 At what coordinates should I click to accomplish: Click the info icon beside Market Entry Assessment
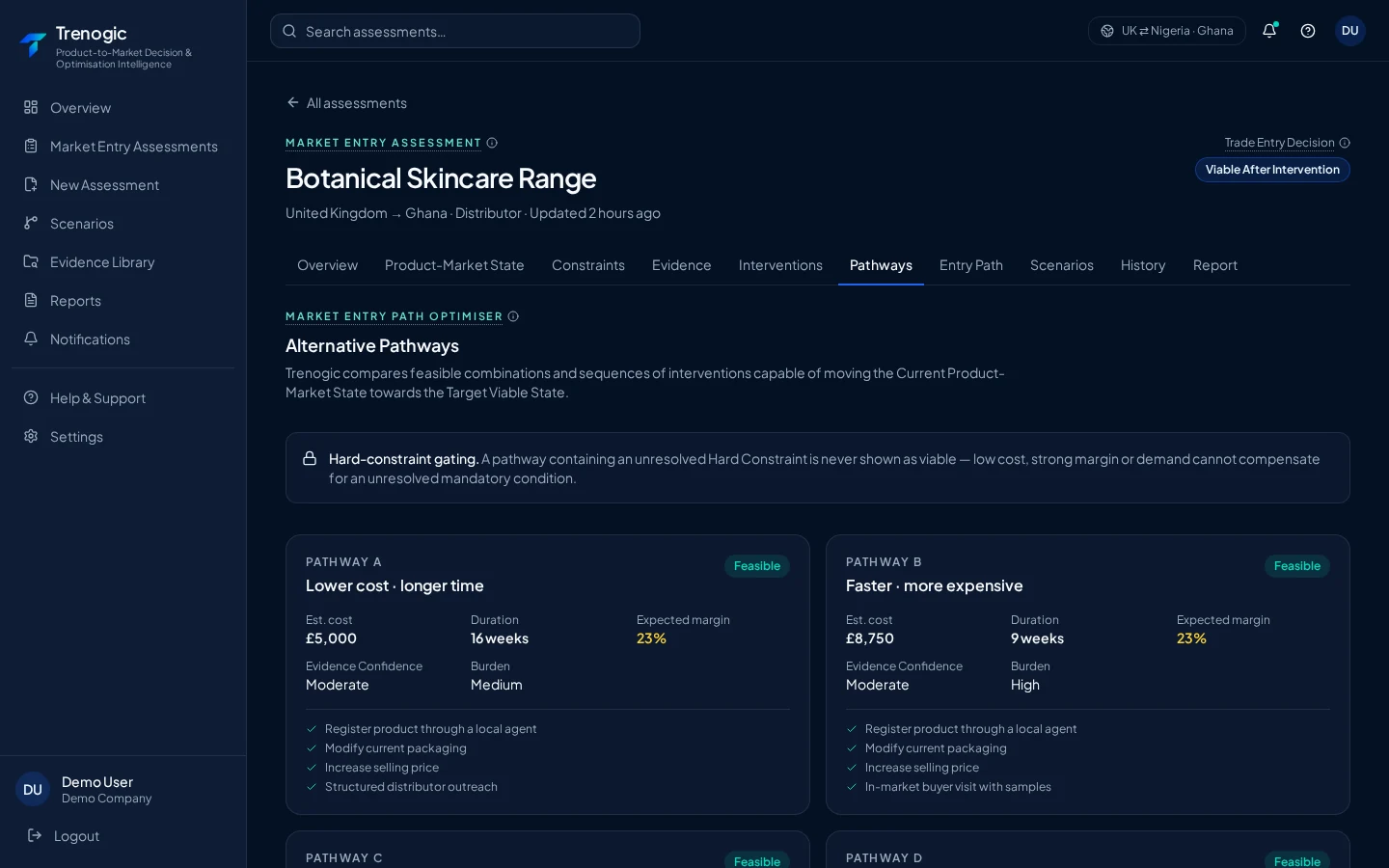pyautogui.click(x=492, y=143)
